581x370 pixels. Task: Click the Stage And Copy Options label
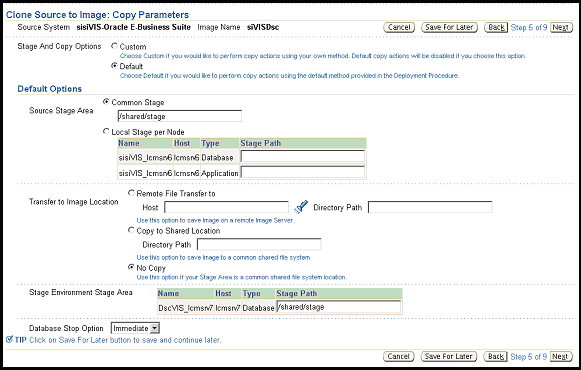tap(59, 46)
